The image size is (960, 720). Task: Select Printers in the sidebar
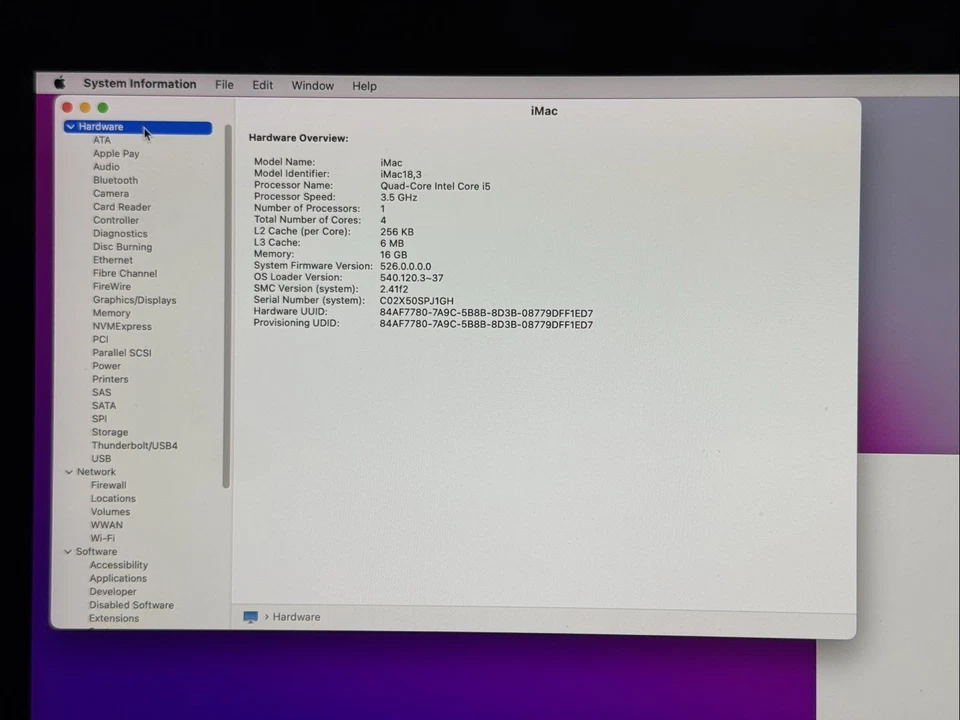[x=110, y=379]
